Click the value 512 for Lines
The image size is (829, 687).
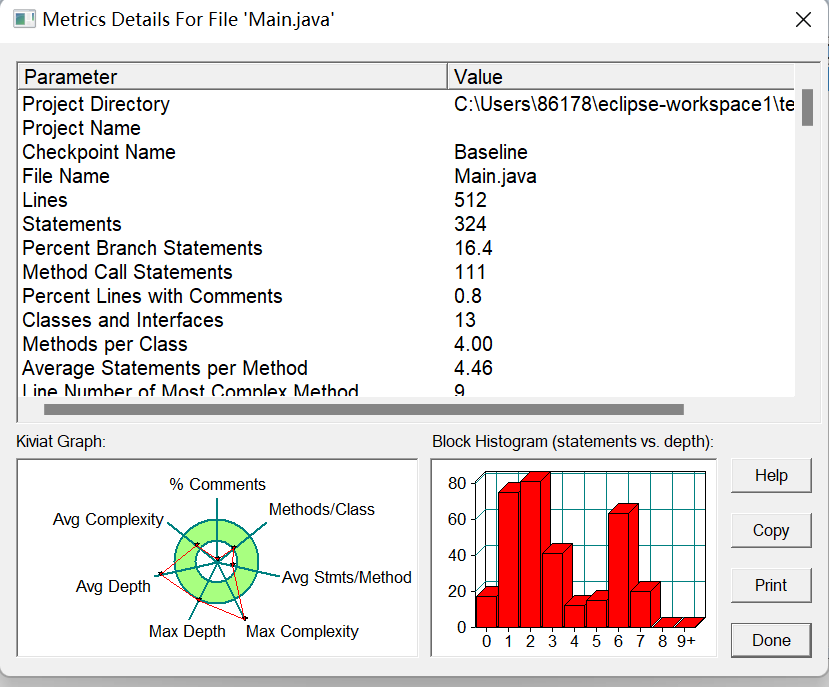click(x=470, y=200)
